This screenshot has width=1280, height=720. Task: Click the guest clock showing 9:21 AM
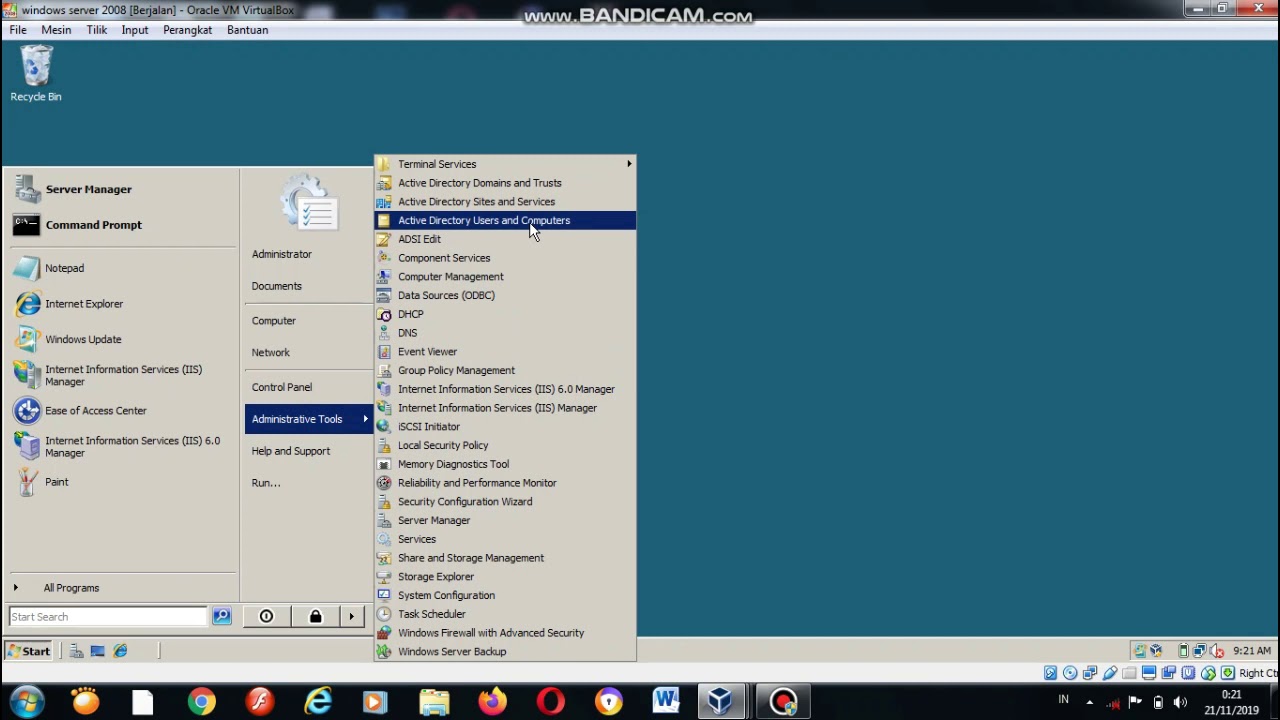click(1252, 651)
